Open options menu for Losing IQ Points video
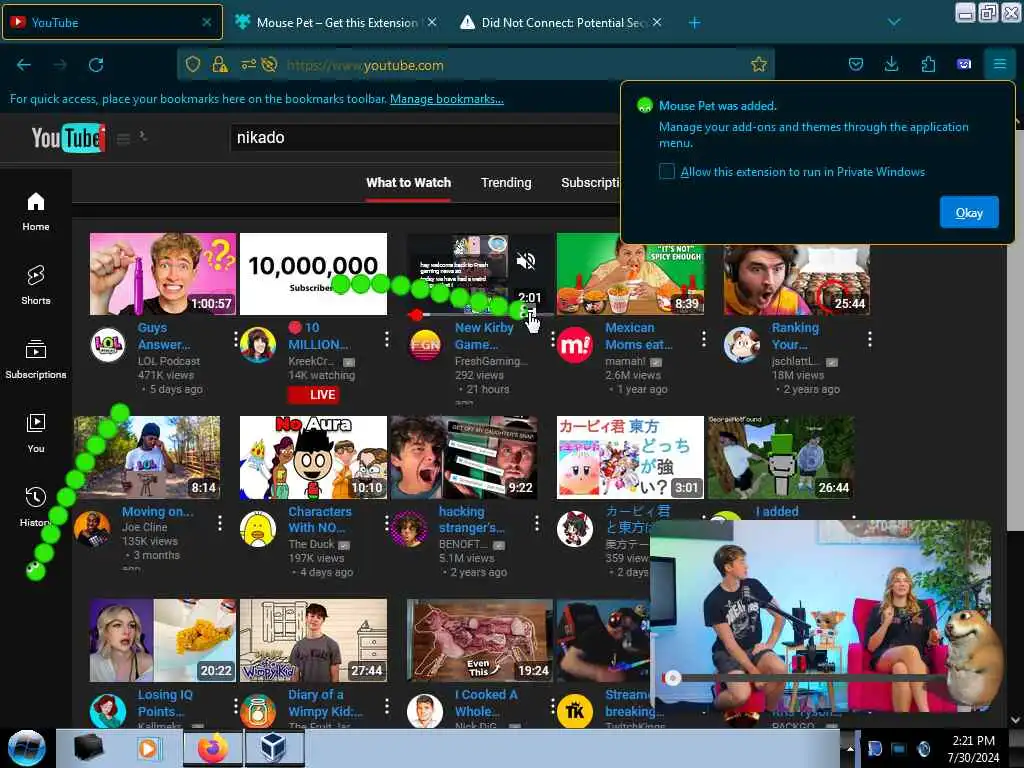Viewport: 1024px width, 768px height. coord(236,706)
